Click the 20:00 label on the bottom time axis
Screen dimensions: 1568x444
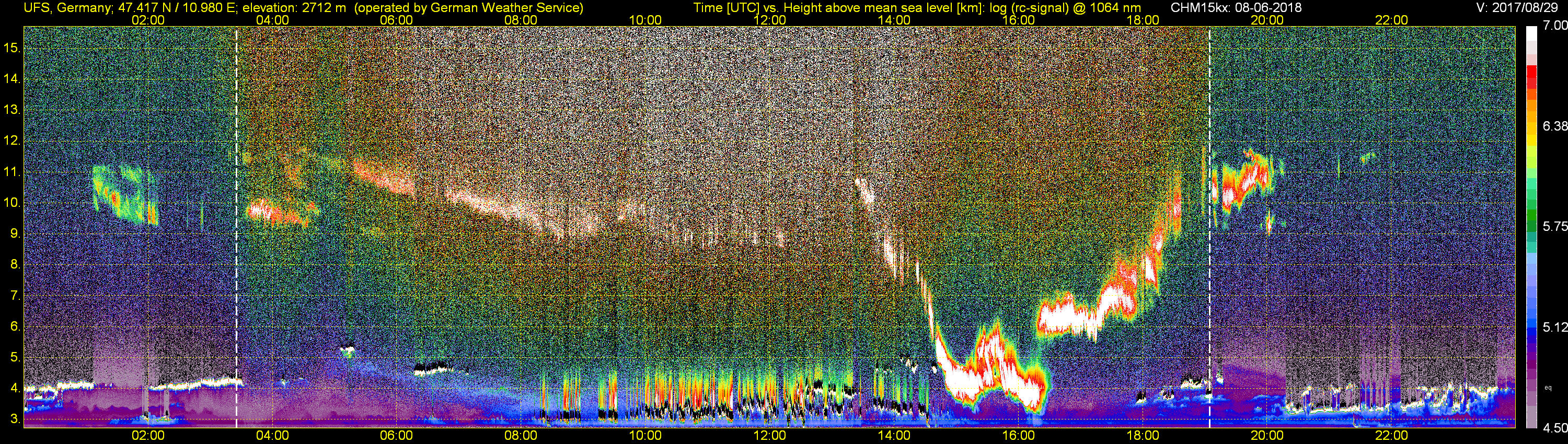(x=1267, y=436)
